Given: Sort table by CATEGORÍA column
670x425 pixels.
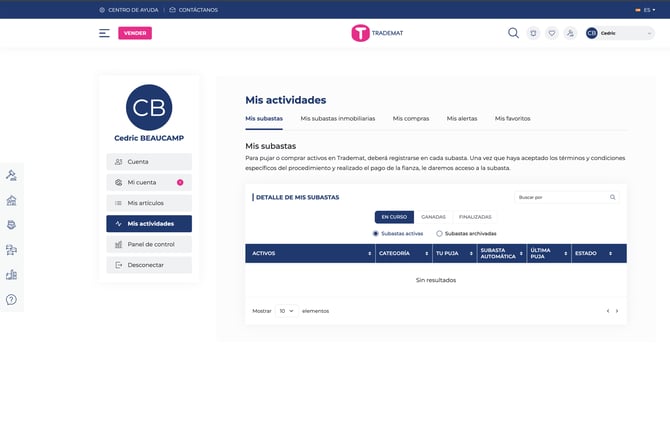Looking at the screenshot, I should tap(403, 254).
